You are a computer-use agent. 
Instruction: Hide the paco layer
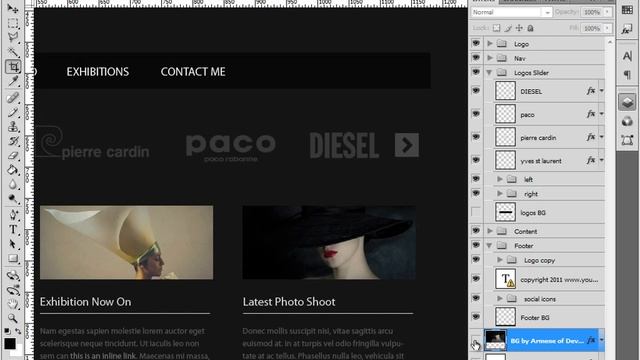(476, 114)
